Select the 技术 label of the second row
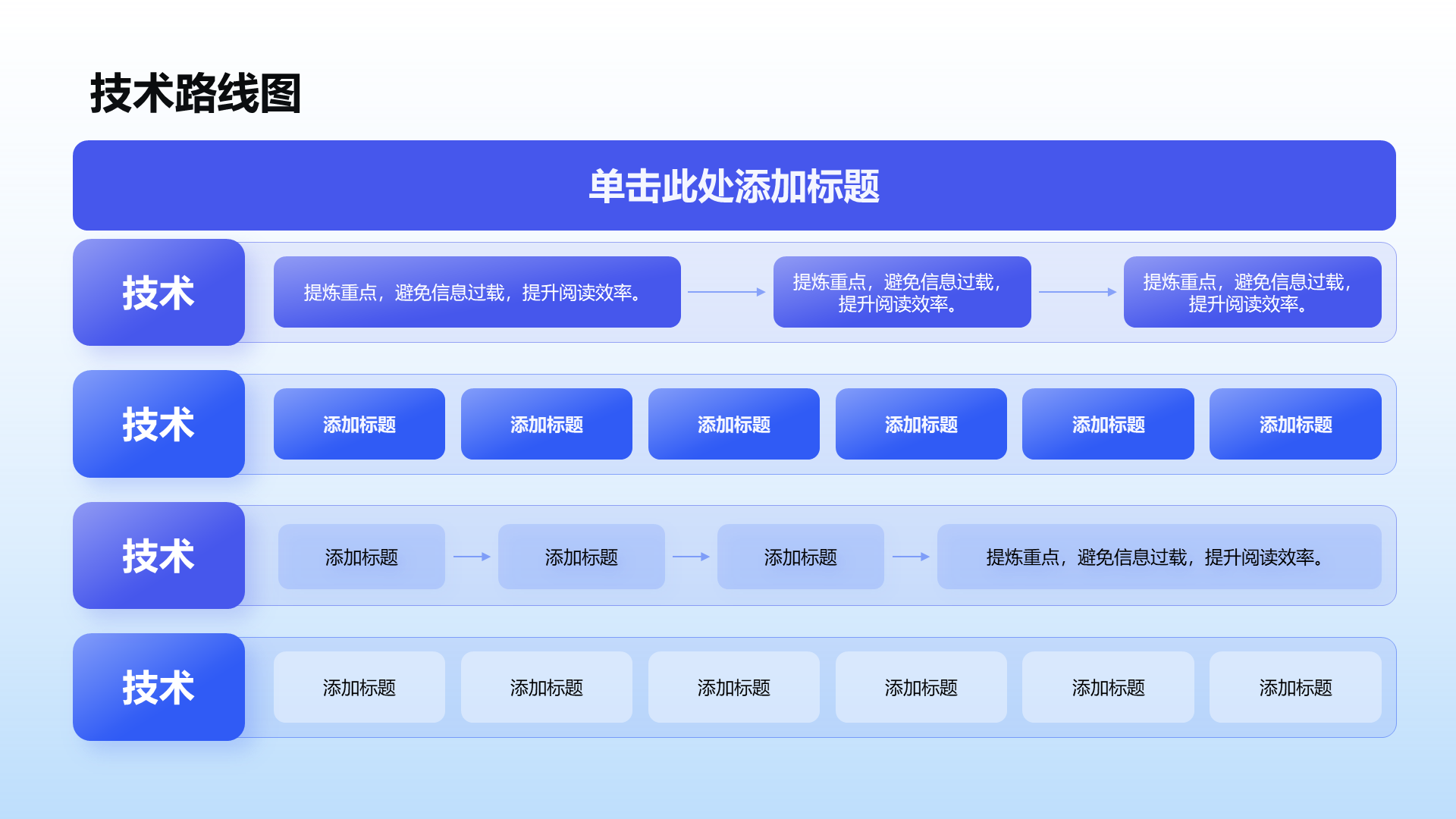 (x=158, y=424)
